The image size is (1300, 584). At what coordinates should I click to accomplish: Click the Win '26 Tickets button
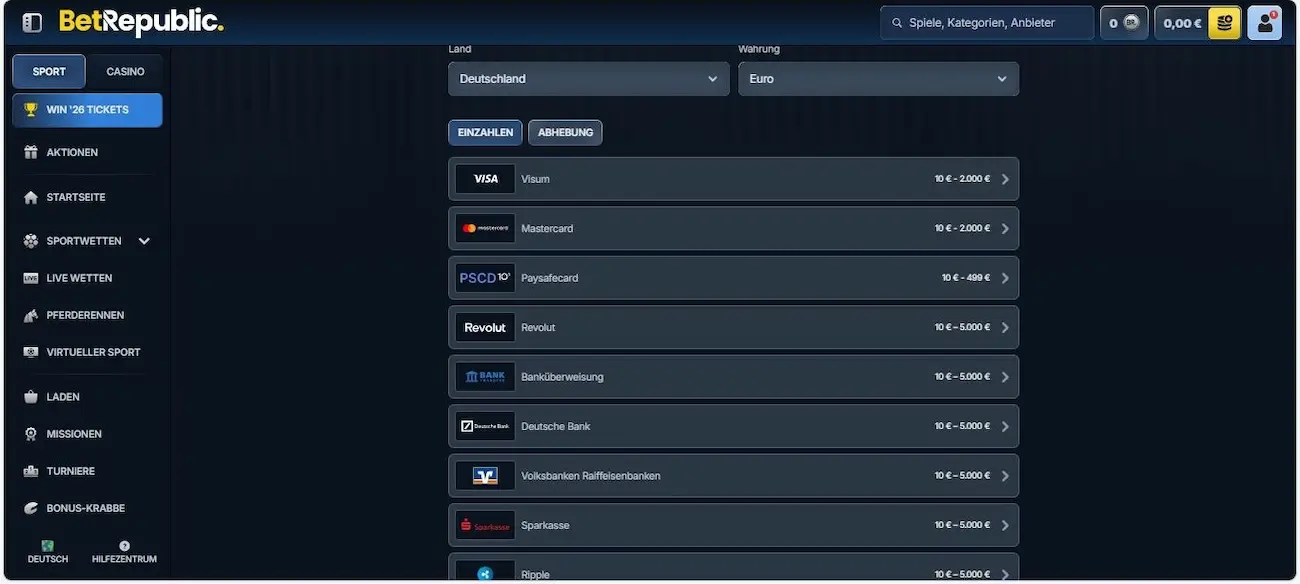(87, 110)
